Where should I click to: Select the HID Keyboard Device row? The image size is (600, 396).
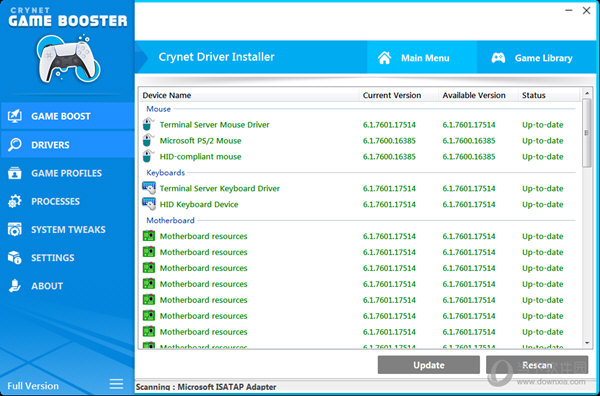tap(360, 204)
